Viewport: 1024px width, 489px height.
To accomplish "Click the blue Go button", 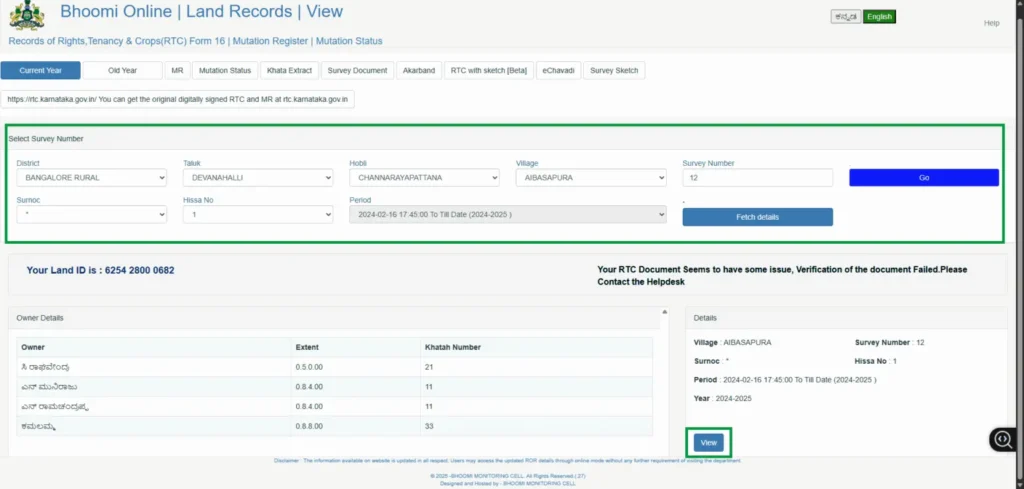I will point(924,178).
